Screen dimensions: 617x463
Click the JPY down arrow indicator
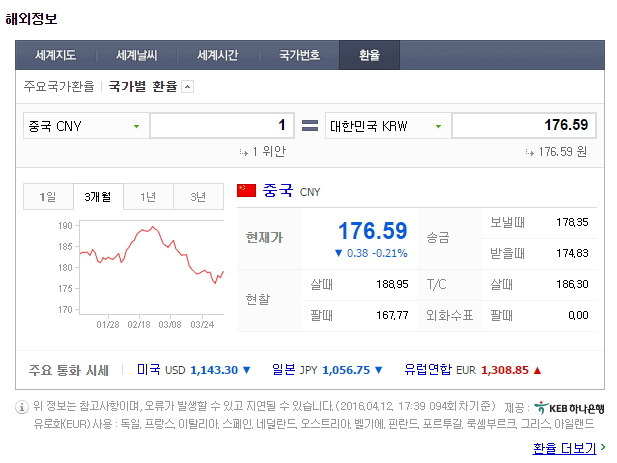click(379, 370)
